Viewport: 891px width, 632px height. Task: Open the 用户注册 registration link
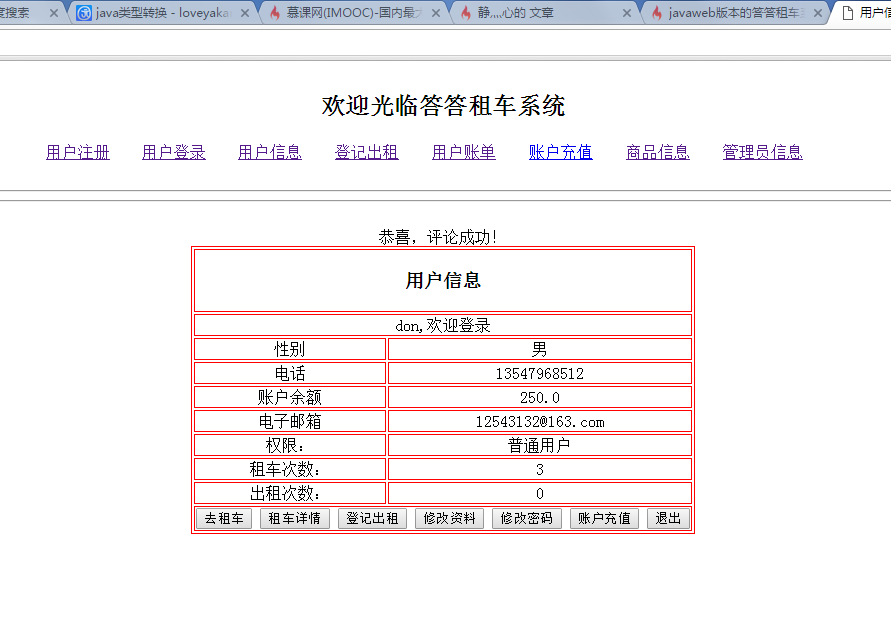[78, 151]
